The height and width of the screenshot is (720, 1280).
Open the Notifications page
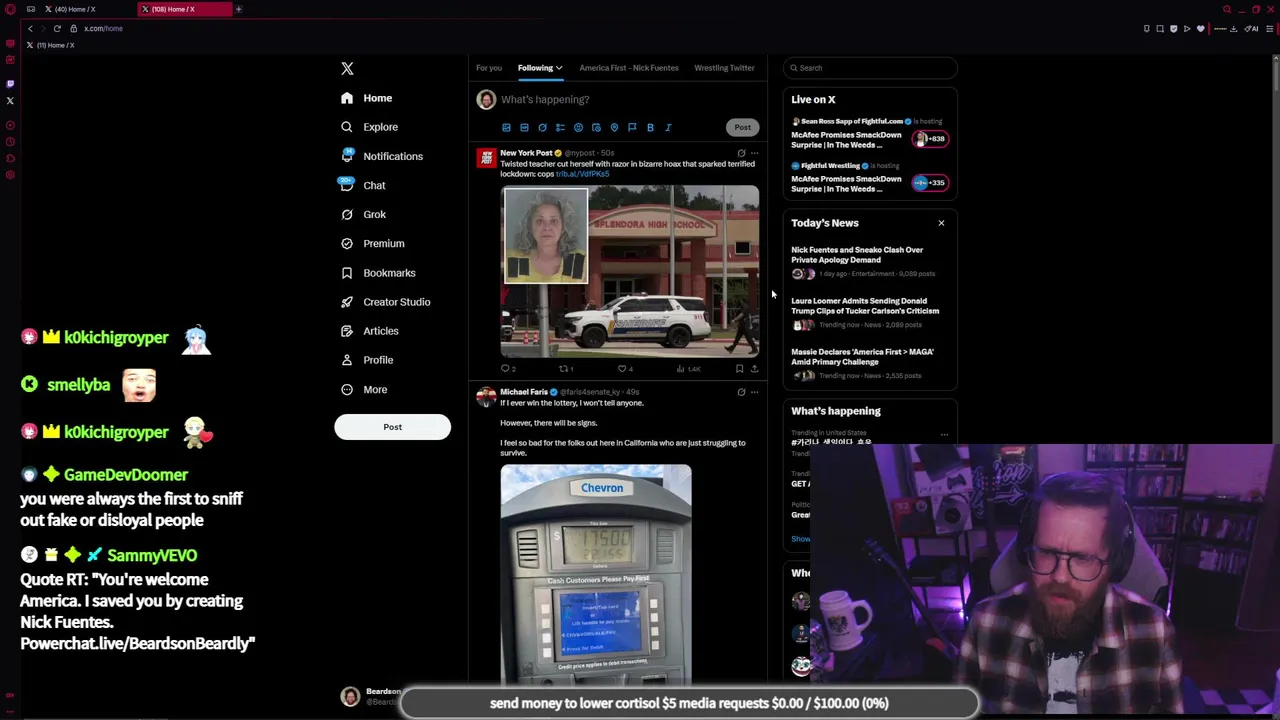[x=381, y=156]
